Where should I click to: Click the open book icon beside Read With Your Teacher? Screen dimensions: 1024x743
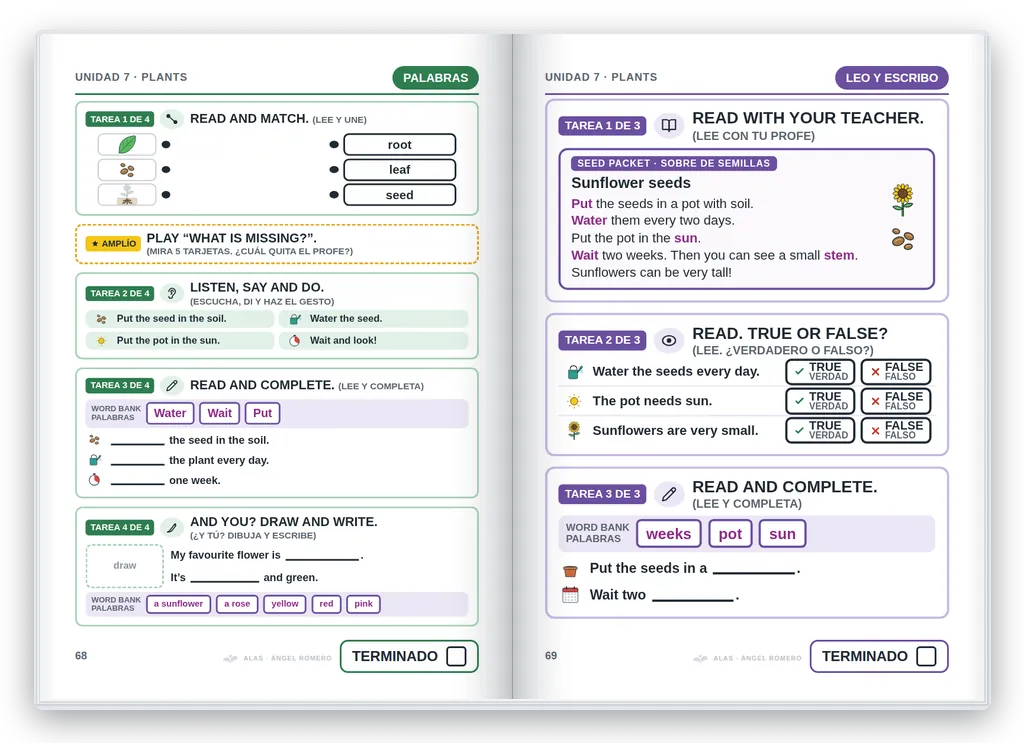(669, 125)
